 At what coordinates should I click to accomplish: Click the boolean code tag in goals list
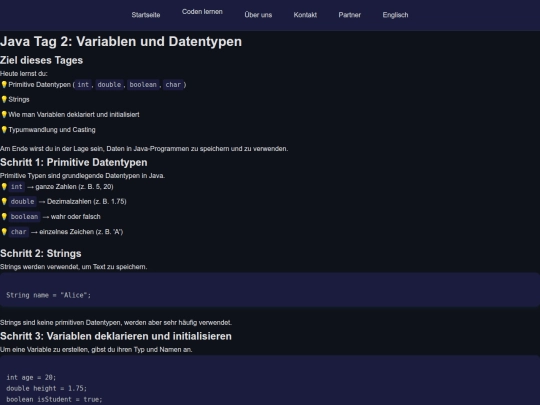point(143,84)
